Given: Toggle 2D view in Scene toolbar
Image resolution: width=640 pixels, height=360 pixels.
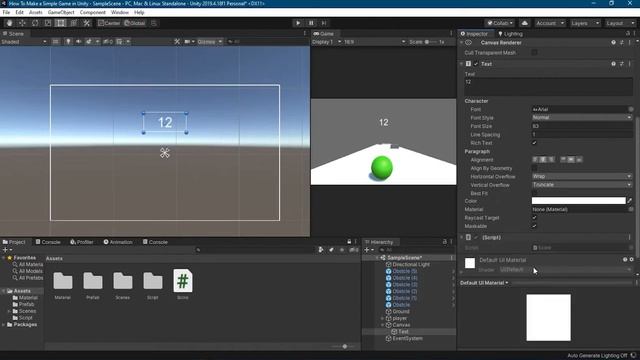Looking at the screenshot, I should point(56,41).
